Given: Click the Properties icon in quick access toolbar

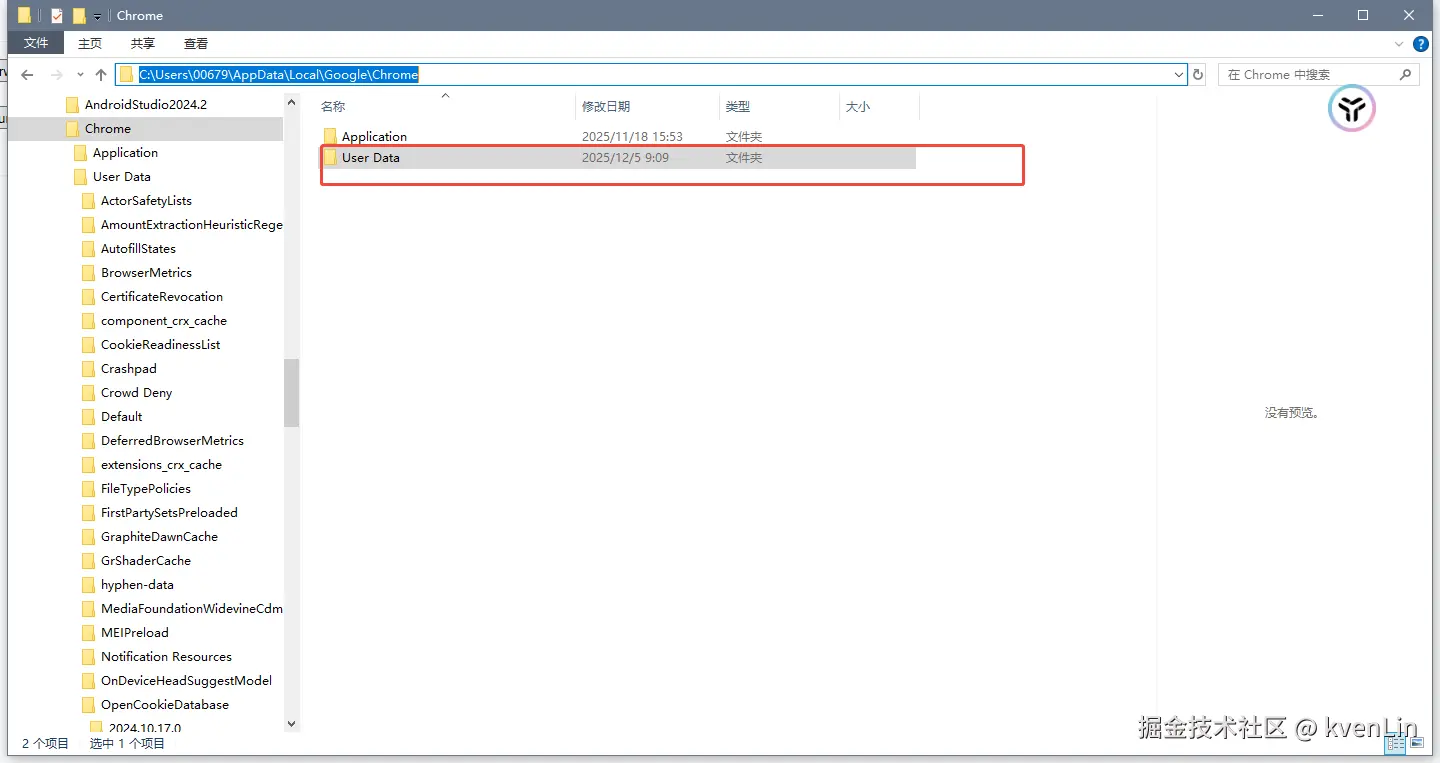Looking at the screenshot, I should tap(57, 16).
